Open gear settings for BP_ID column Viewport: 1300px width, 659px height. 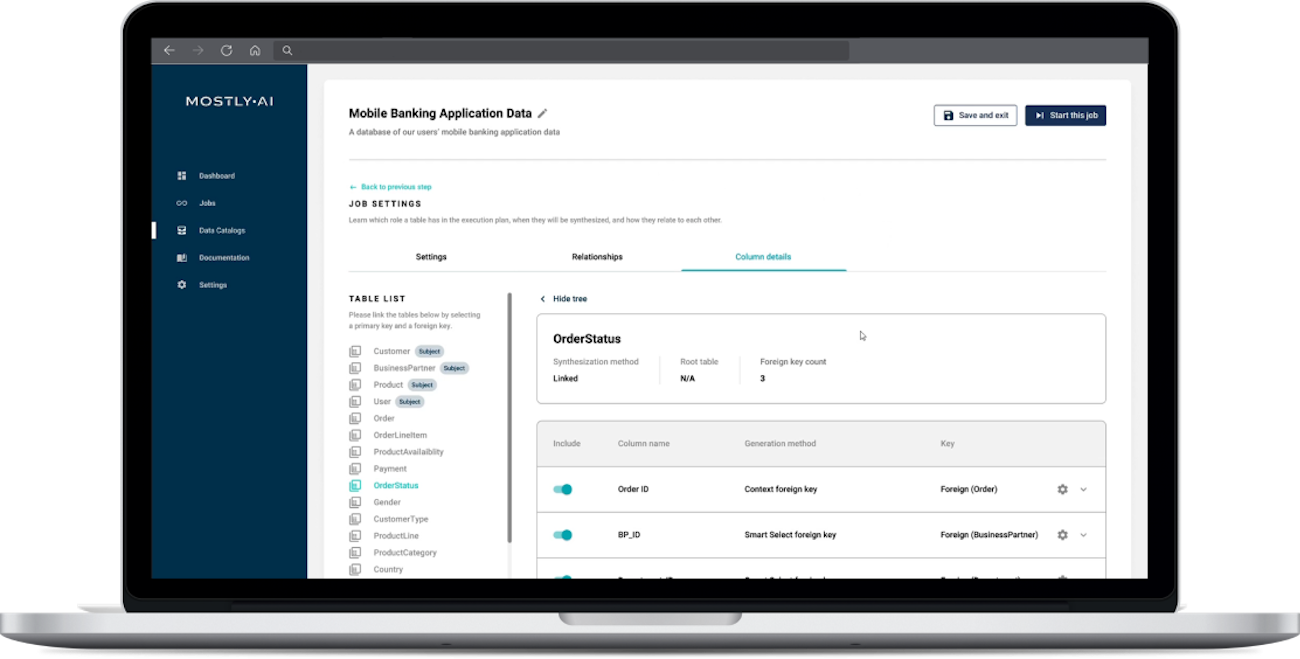pos(1062,535)
